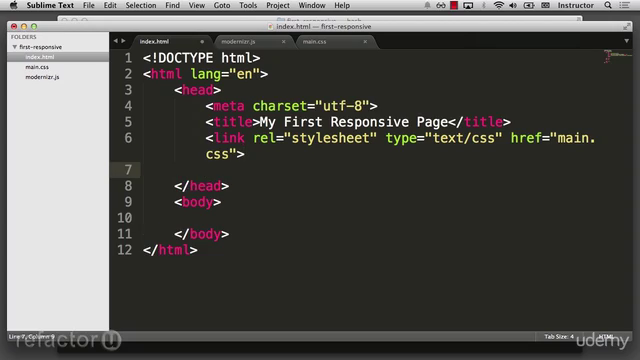Viewport: 640px width, 360px height.
Task: Click the opening body tag on line 9
Action: [198, 202]
